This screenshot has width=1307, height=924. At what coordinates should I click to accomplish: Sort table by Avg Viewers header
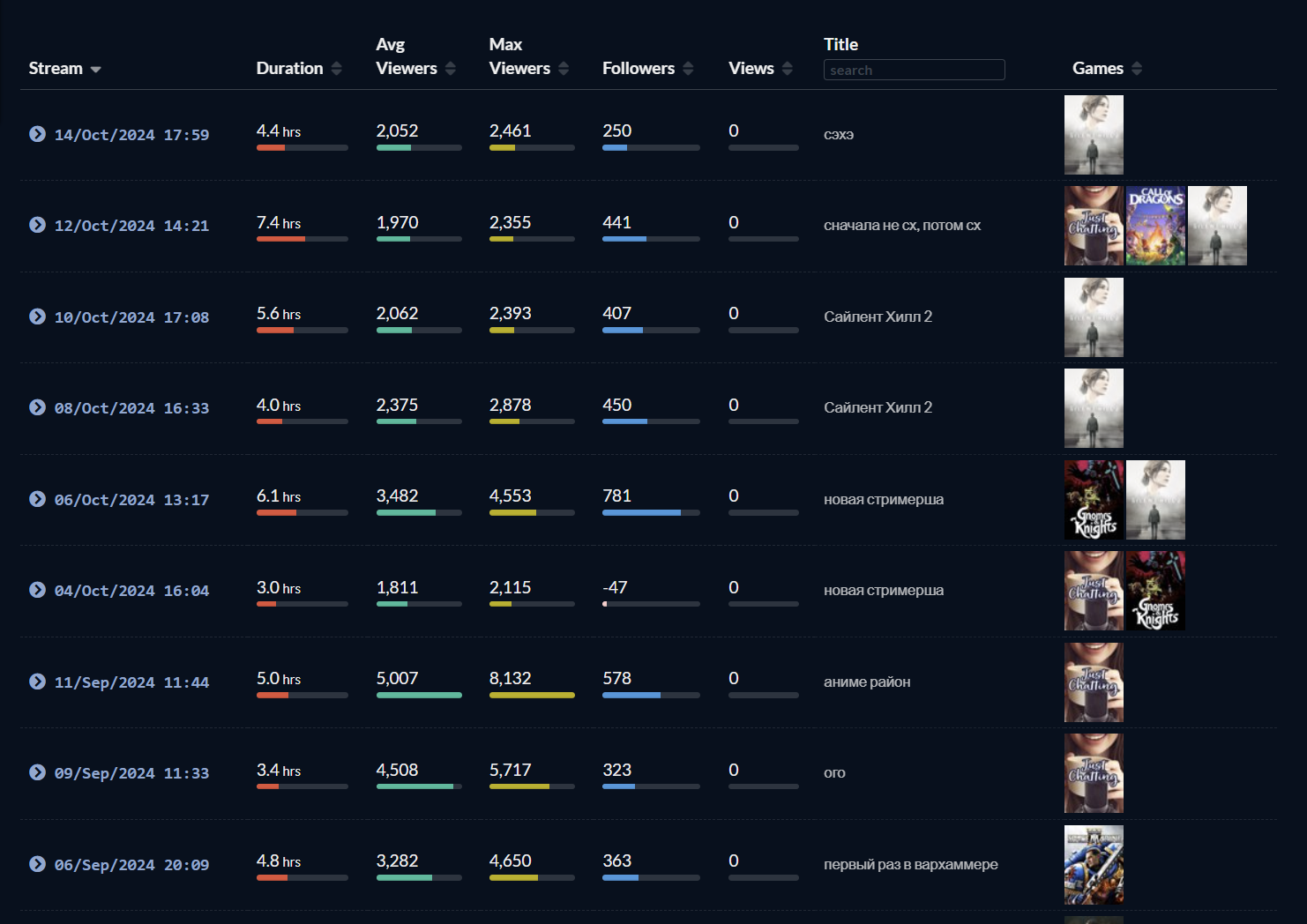click(406, 56)
